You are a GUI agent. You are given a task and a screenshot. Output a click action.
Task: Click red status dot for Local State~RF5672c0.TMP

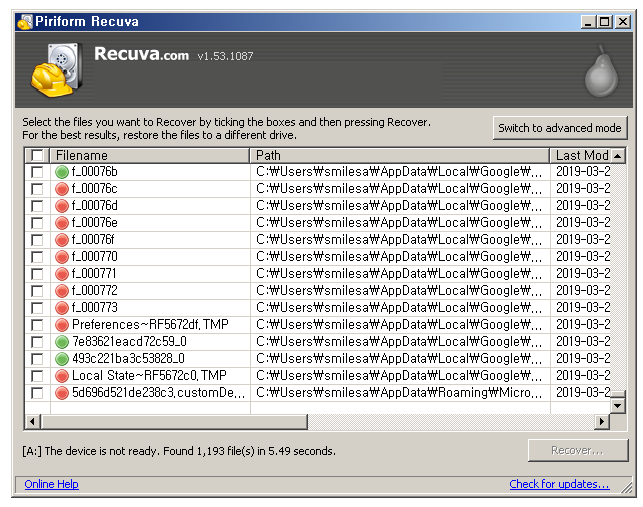pos(62,376)
